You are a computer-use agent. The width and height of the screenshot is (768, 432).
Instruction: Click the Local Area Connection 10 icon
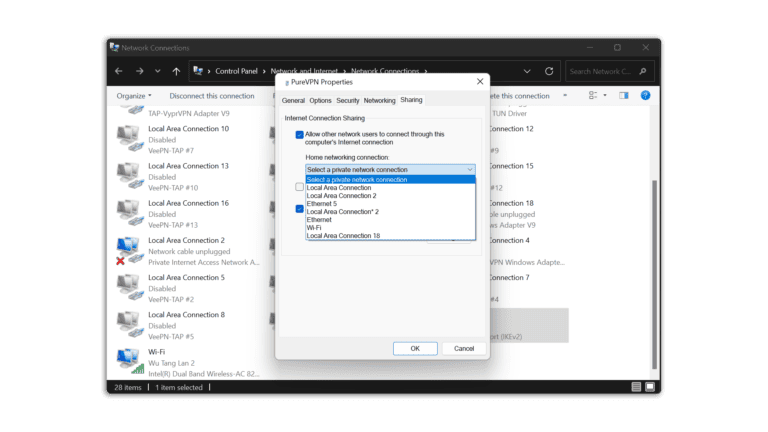(x=128, y=135)
